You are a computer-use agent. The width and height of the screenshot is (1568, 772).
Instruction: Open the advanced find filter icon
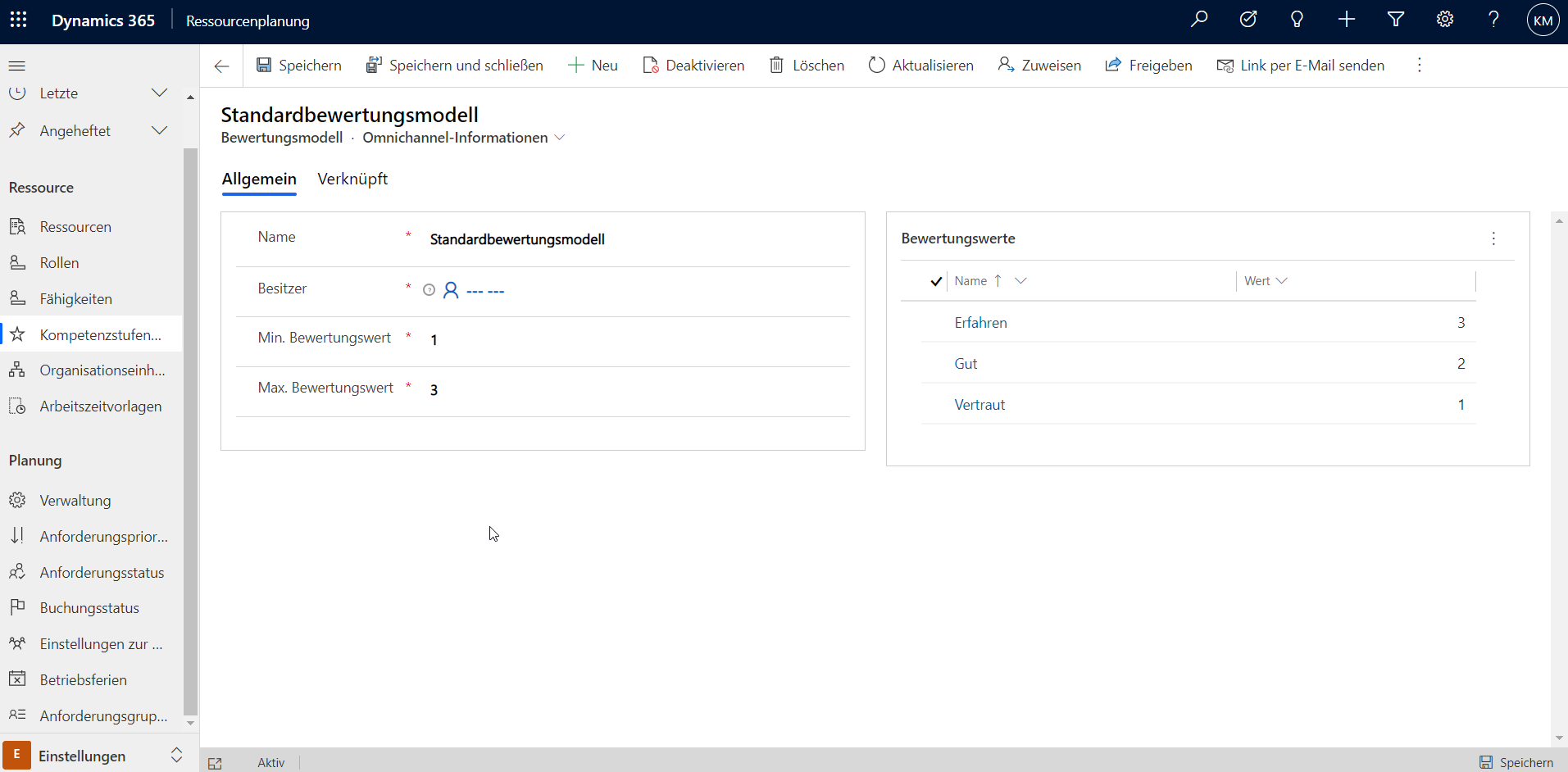1396,20
